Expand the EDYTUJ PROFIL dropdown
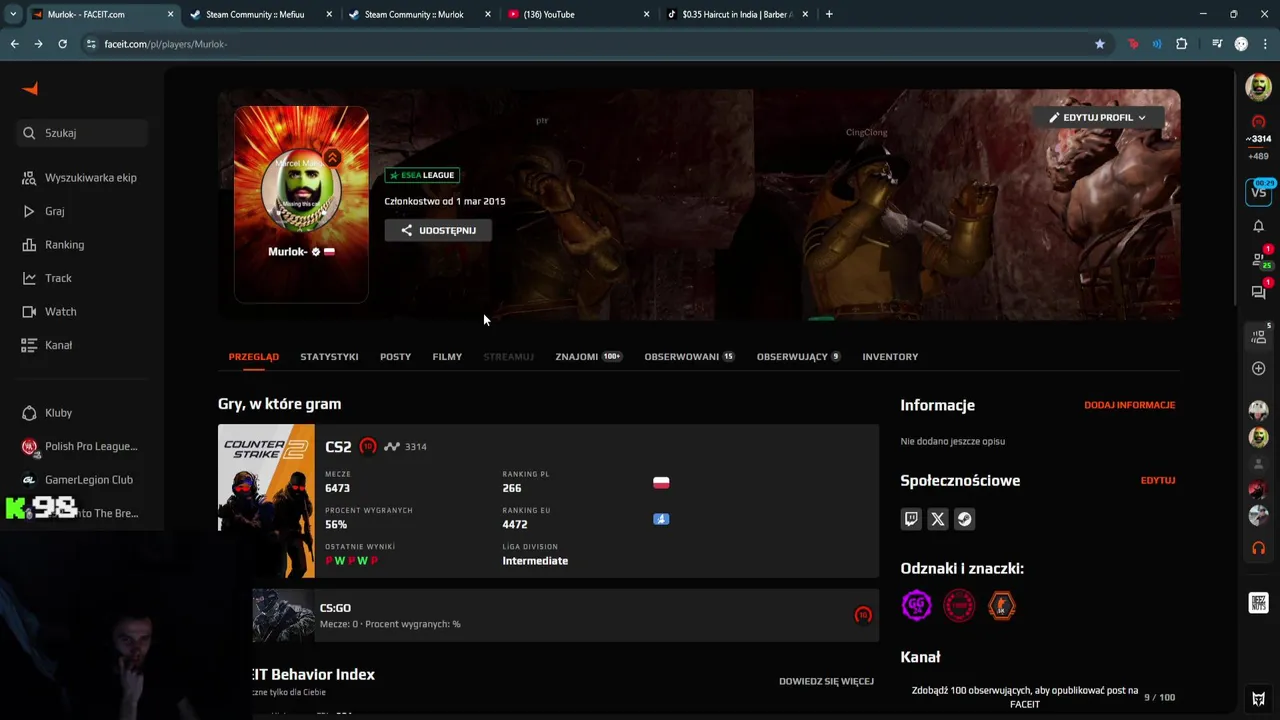 pos(1098,117)
